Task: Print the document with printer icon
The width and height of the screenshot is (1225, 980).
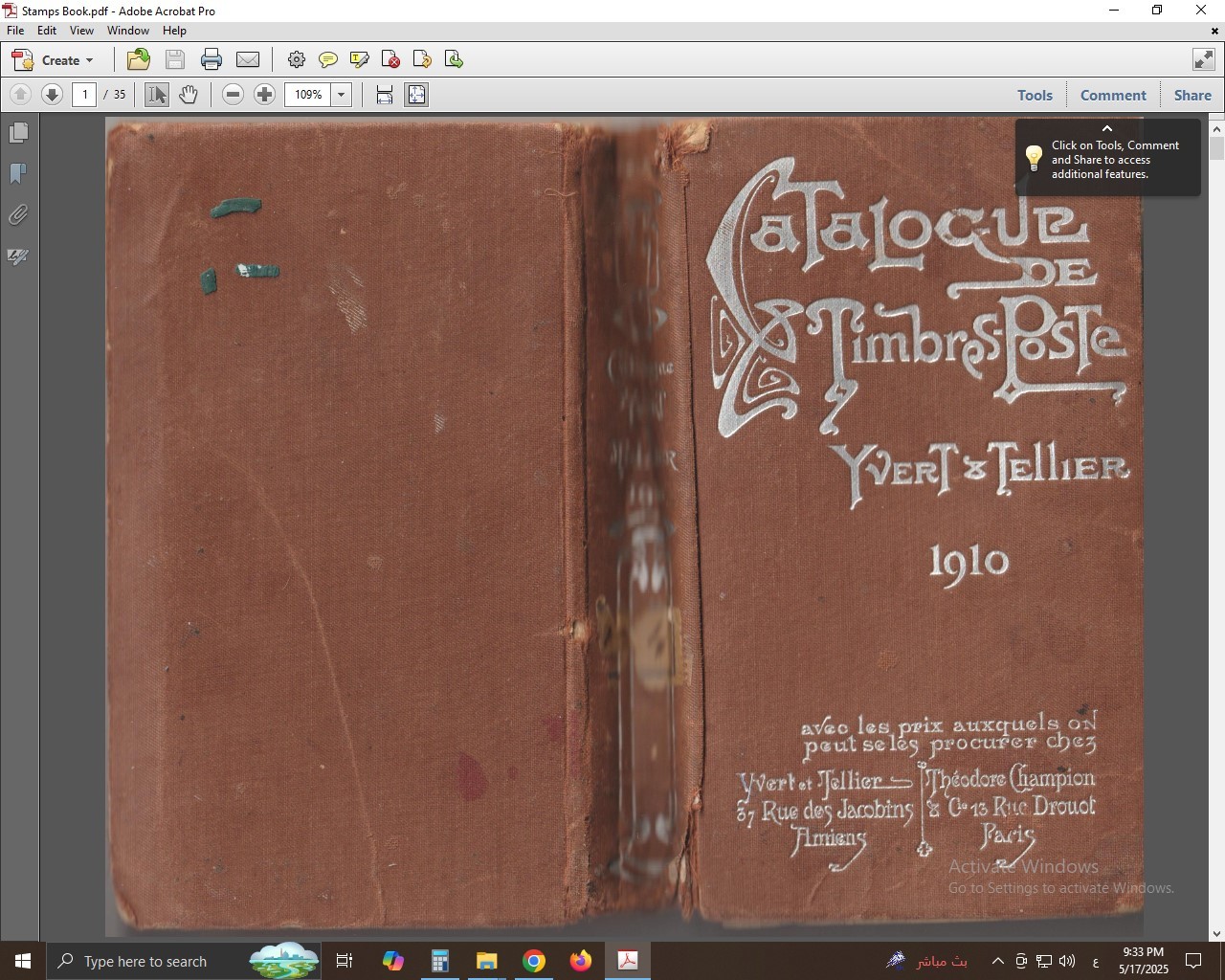Action: [212, 59]
